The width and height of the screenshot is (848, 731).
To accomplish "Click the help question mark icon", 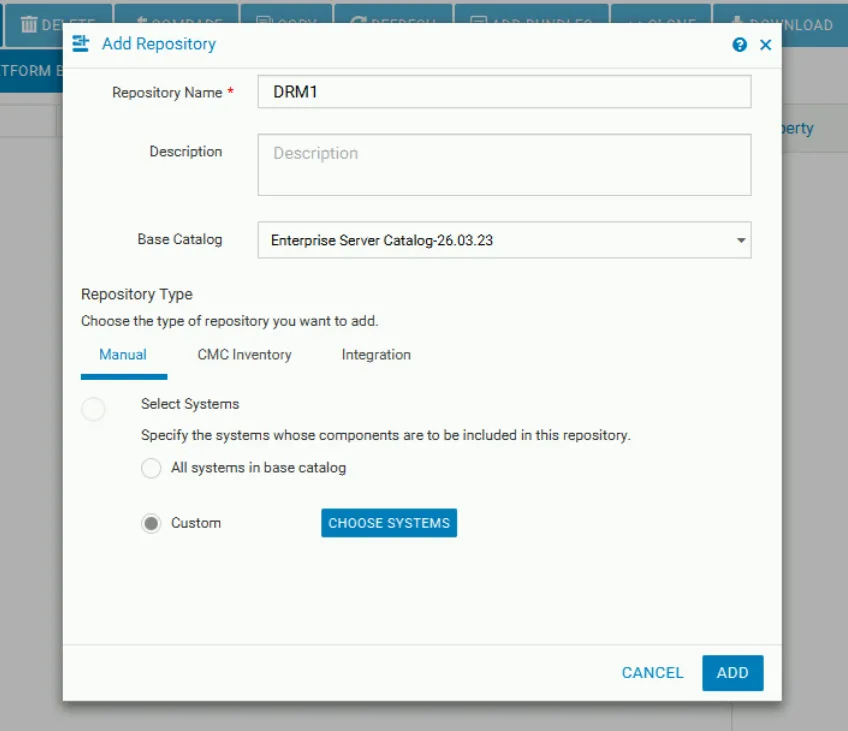I will pyautogui.click(x=739, y=45).
